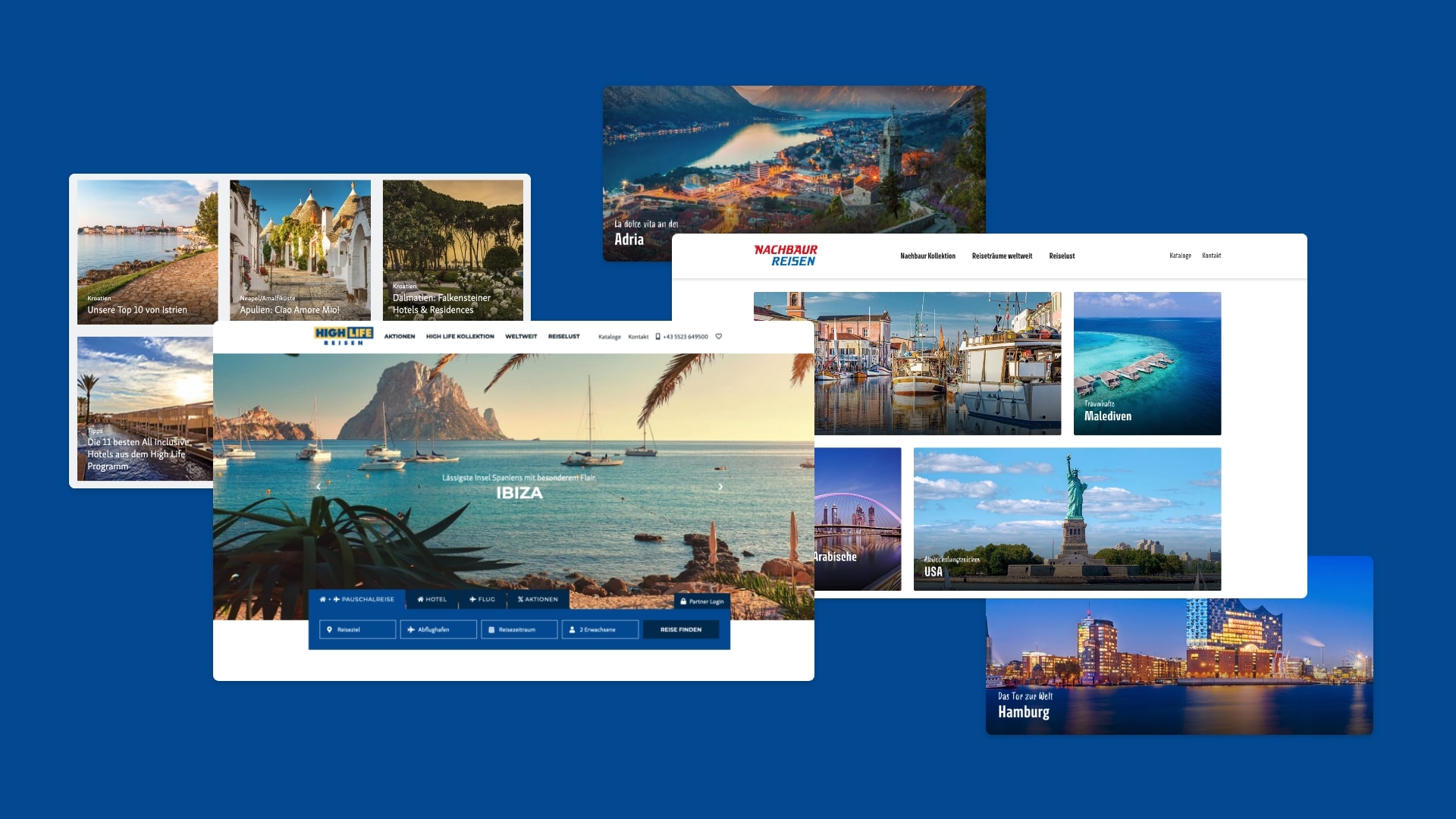Open Reiselust menu on Nachbaur site
Image resolution: width=1456 pixels, height=819 pixels.
(x=1062, y=256)
